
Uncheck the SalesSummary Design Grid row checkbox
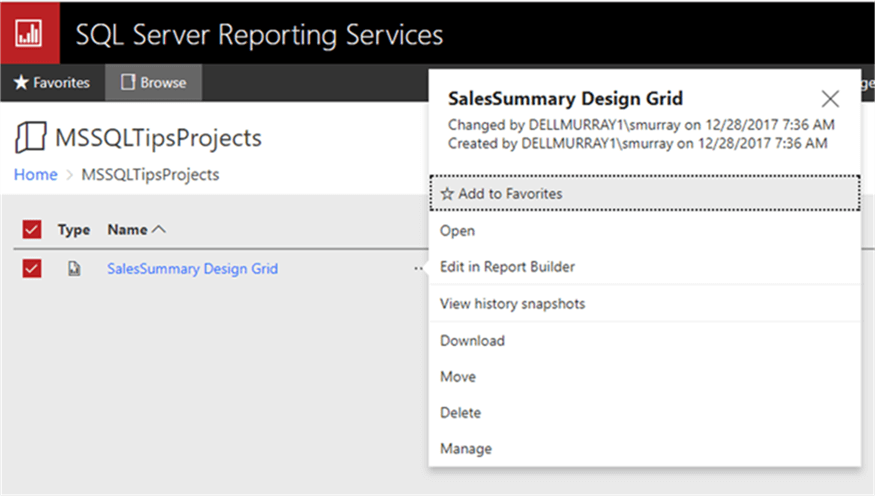point(32,268)
